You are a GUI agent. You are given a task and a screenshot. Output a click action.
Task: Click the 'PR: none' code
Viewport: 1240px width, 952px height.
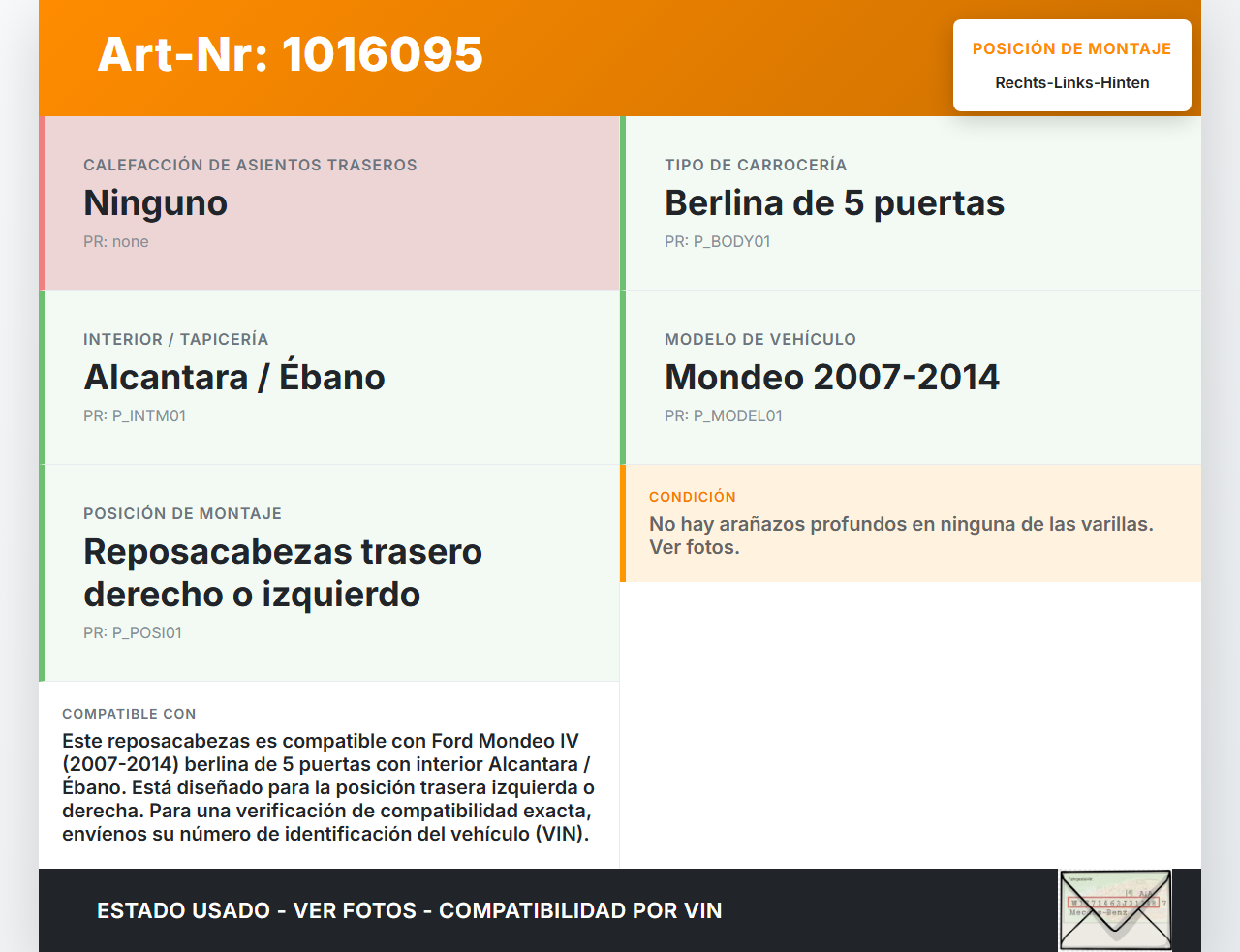click(116, 242)
